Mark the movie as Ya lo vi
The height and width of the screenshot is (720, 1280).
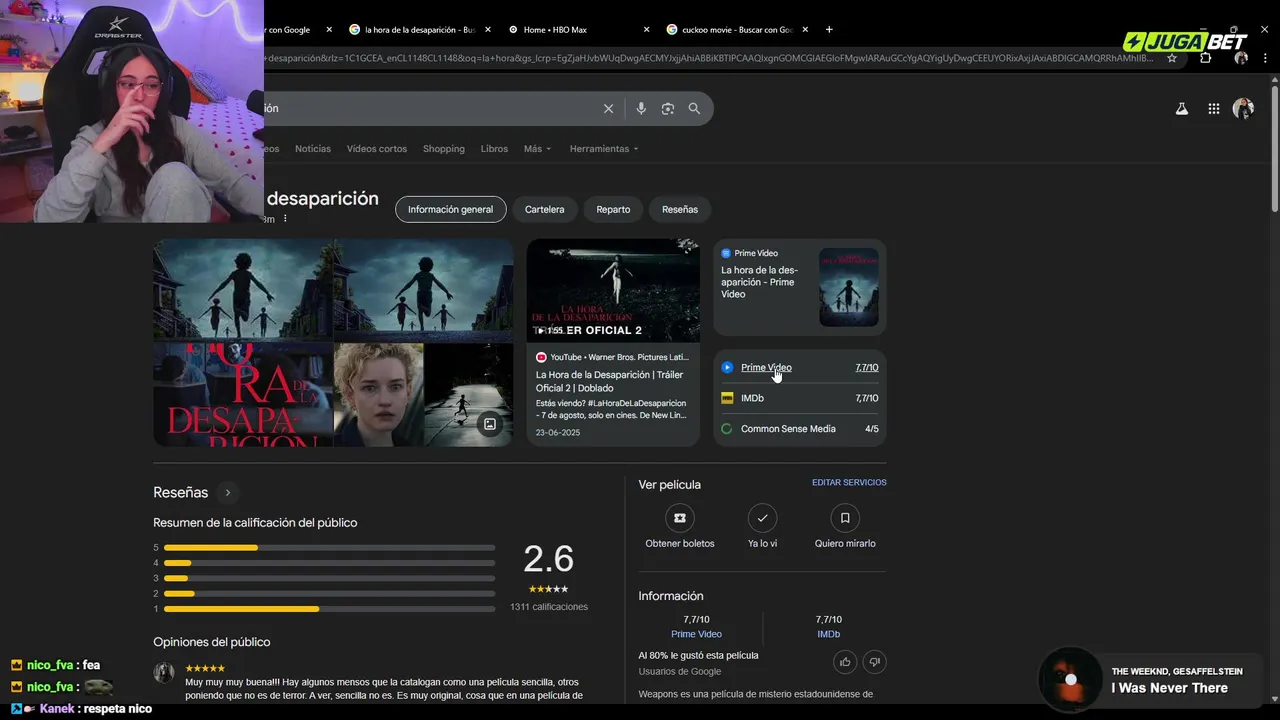762,517
